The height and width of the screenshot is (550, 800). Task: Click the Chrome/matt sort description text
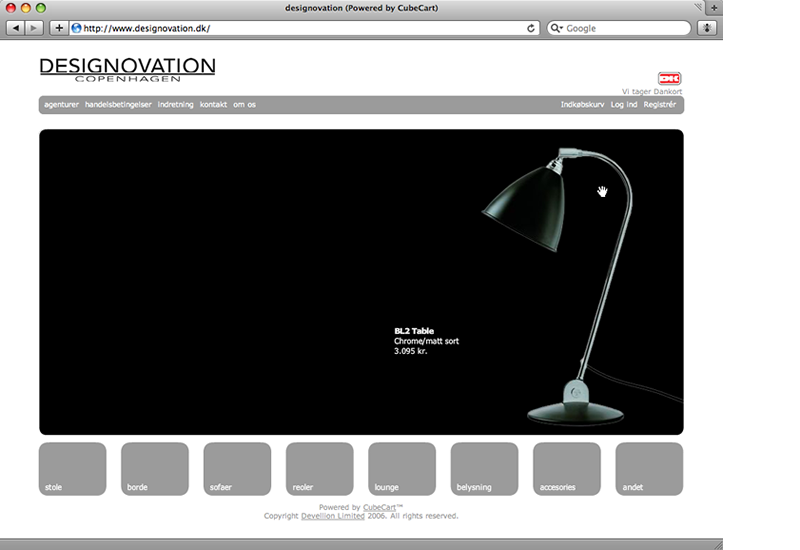click(427, 341)
